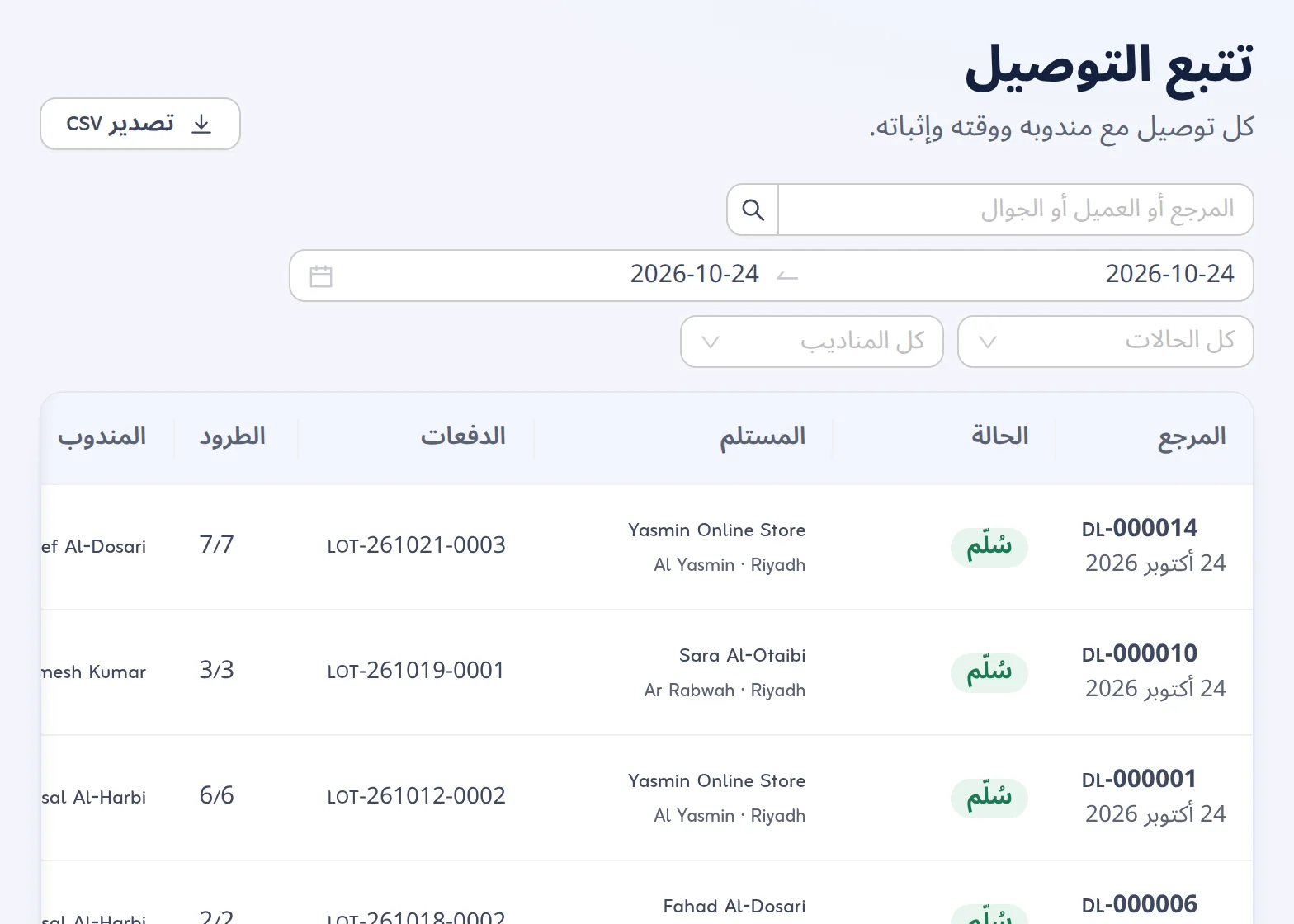The image size is (1294, 924).
Task: Click the المستلم column header
Action: click(x=763, y=436)
